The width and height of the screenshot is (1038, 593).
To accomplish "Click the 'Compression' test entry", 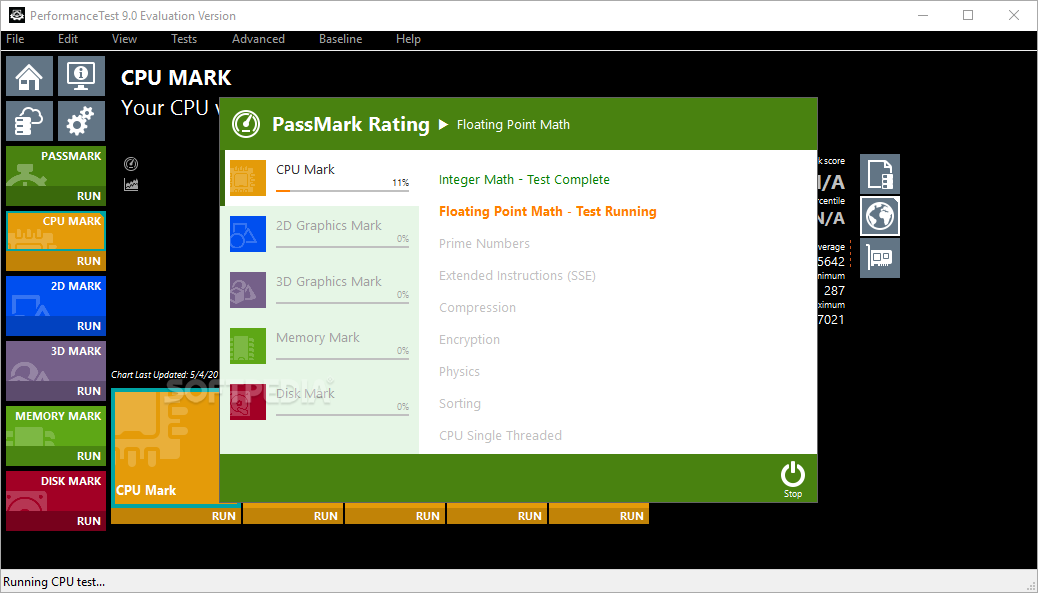I will point(477,308).
